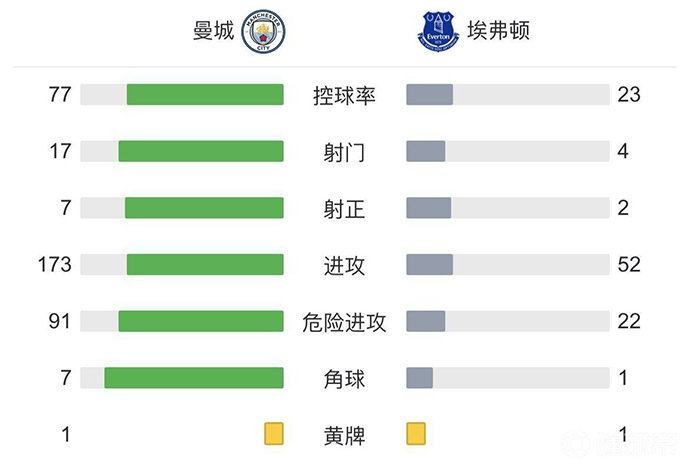Select the 控球率 stat label
Image resolution: width=690 pixels, height=464 pixels.
click(x=344, y=96)
